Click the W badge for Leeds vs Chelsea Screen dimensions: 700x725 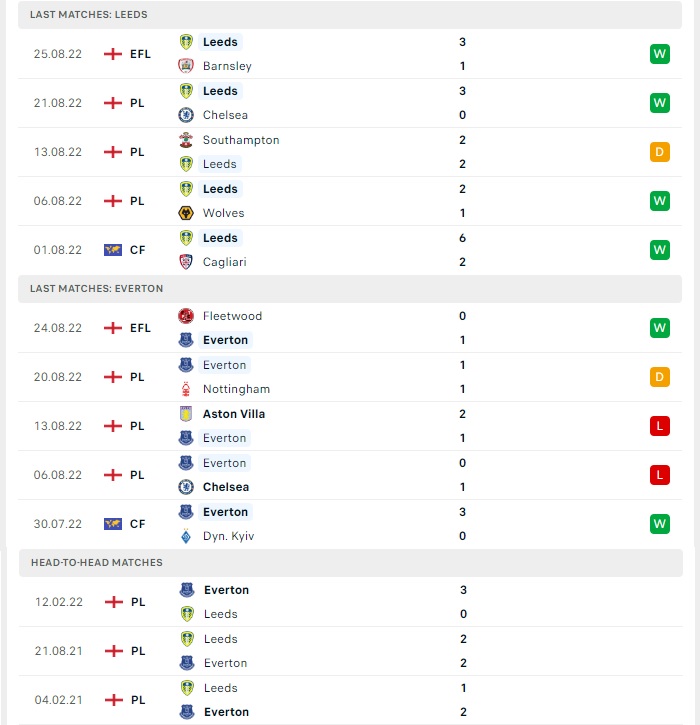[x=659, y=103]
